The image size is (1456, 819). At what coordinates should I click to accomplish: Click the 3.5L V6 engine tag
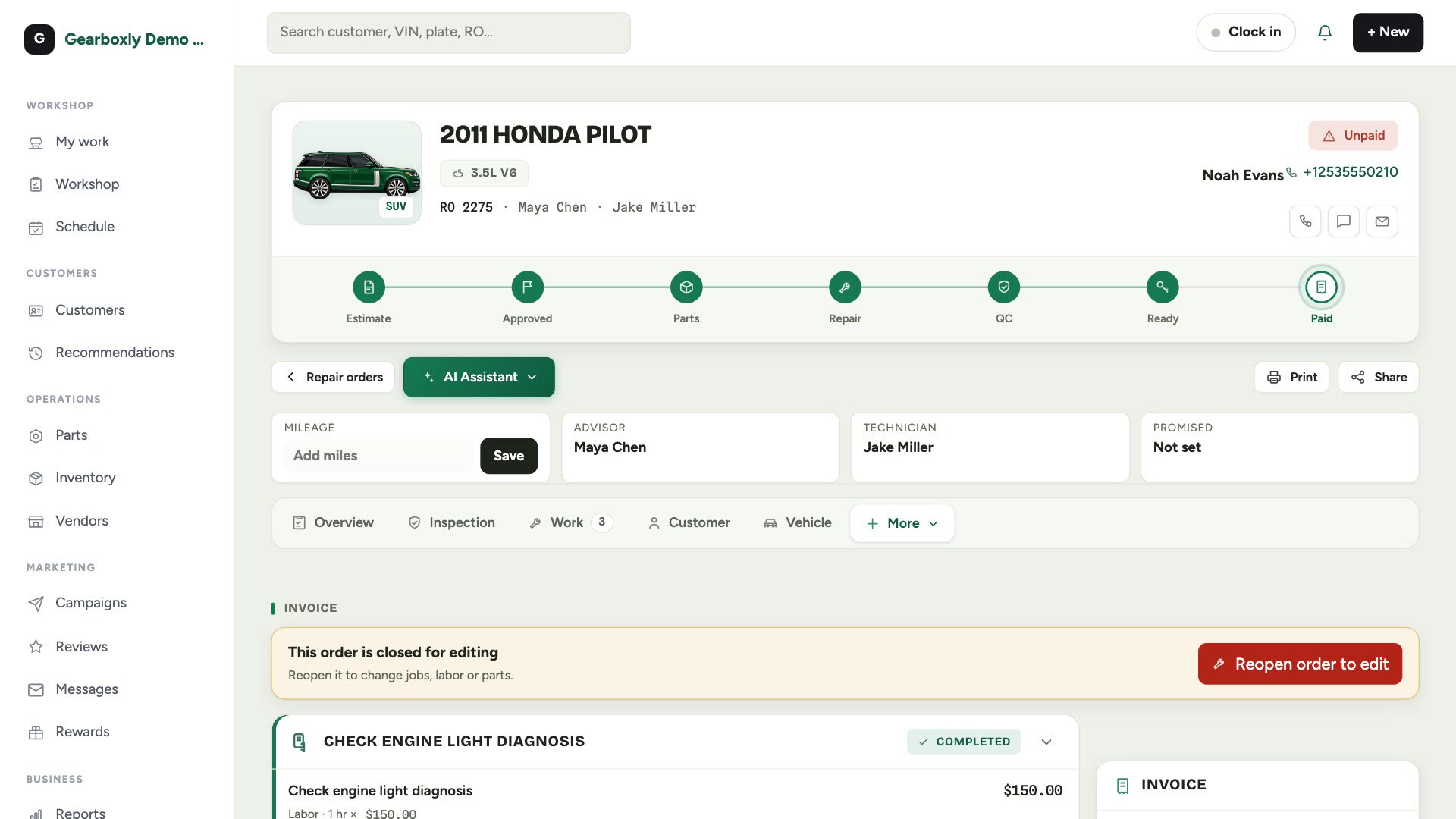484,173
